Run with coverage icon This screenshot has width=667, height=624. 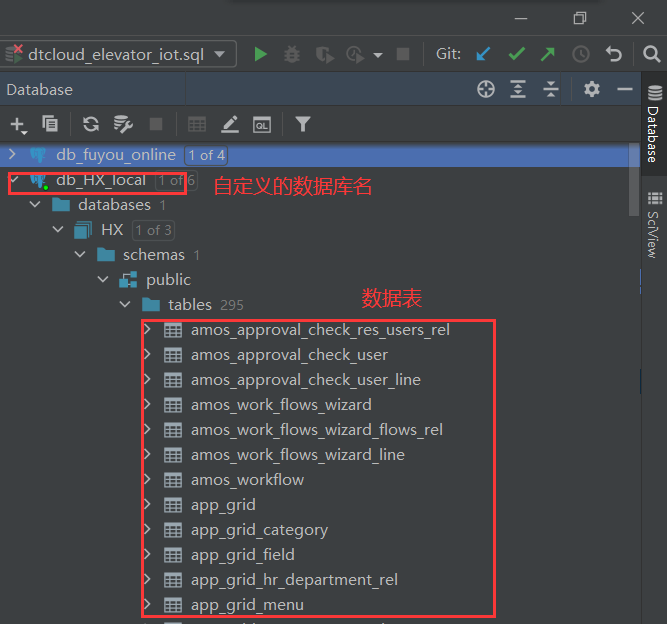point(325,55)
